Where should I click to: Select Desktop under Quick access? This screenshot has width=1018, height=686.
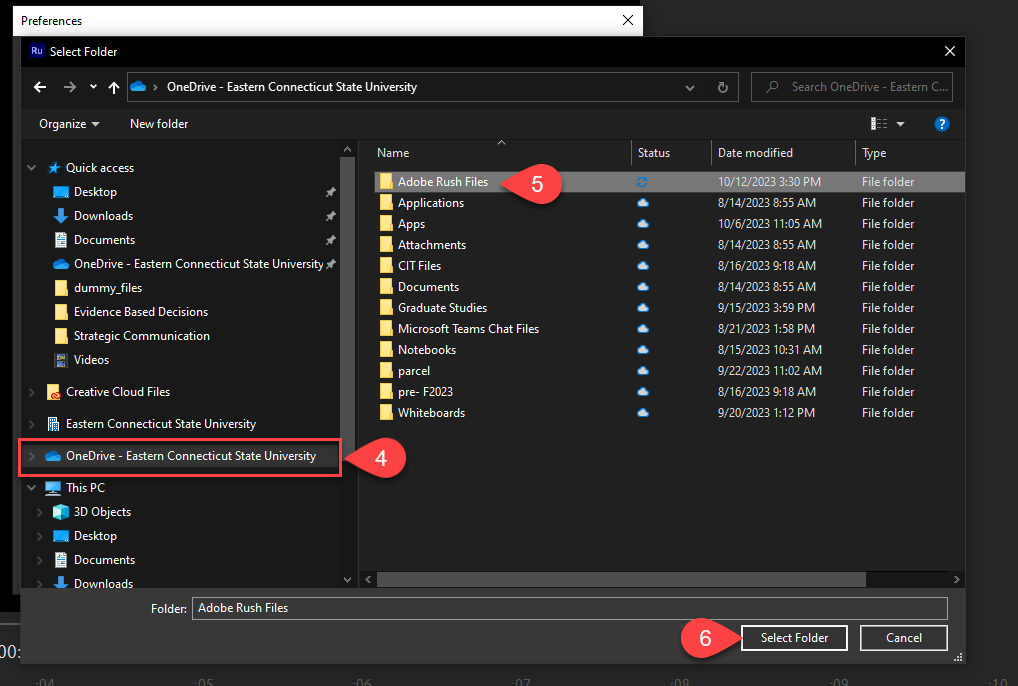95,192
